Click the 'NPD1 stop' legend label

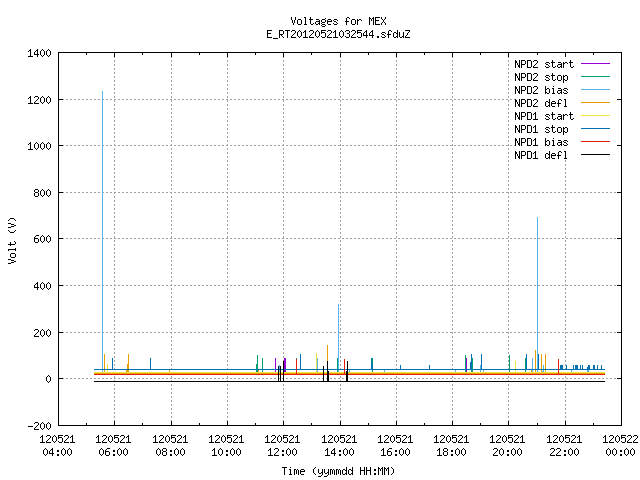[541, 129]
